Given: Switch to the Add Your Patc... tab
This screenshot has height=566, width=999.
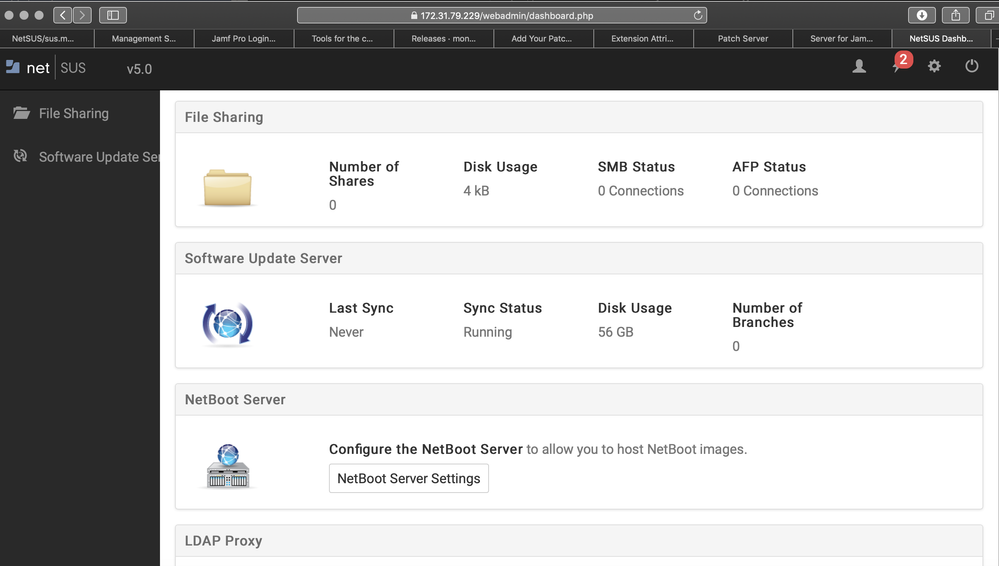Looking at the screenshot, I should tap(542, 38).
